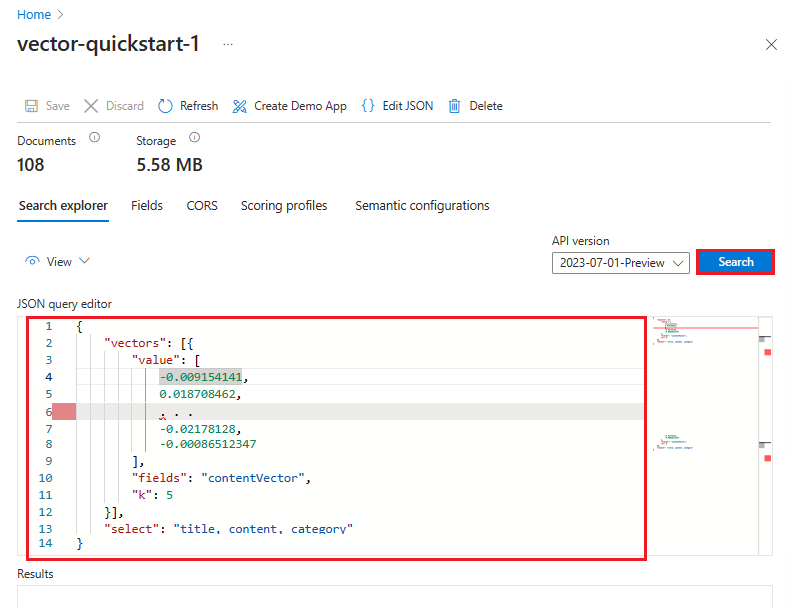Click the Documents info icon
The height and width of the screenshot is (608, 791).
(x=95, y=139)
